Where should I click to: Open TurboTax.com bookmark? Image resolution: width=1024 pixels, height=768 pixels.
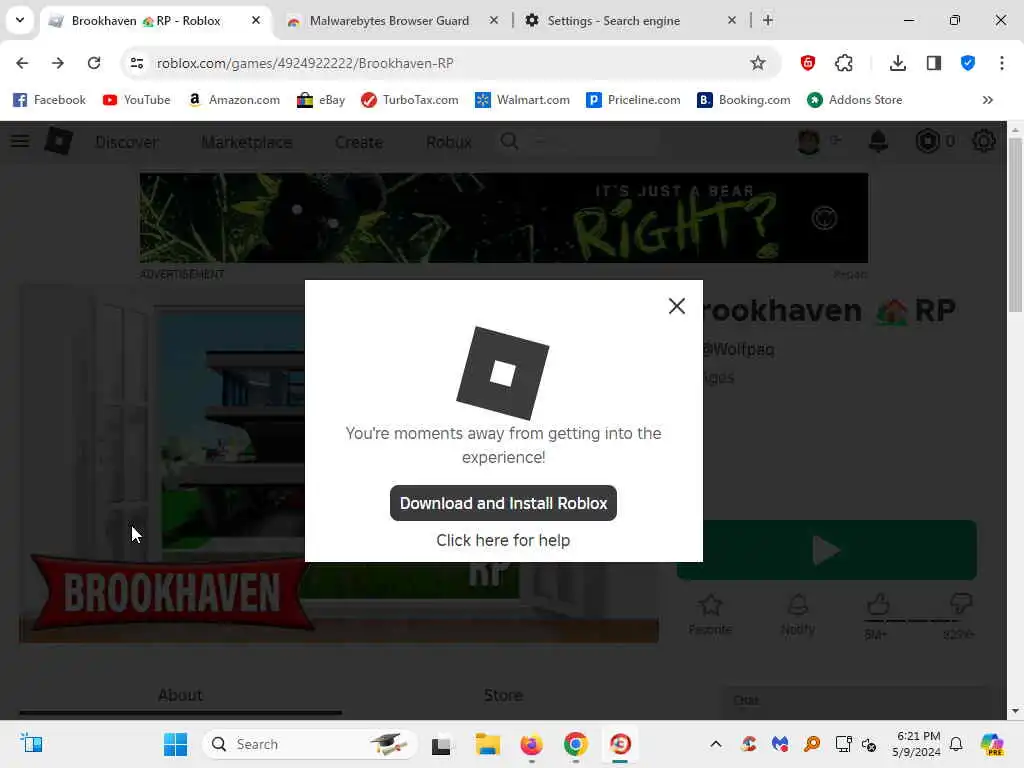[410, 100]
